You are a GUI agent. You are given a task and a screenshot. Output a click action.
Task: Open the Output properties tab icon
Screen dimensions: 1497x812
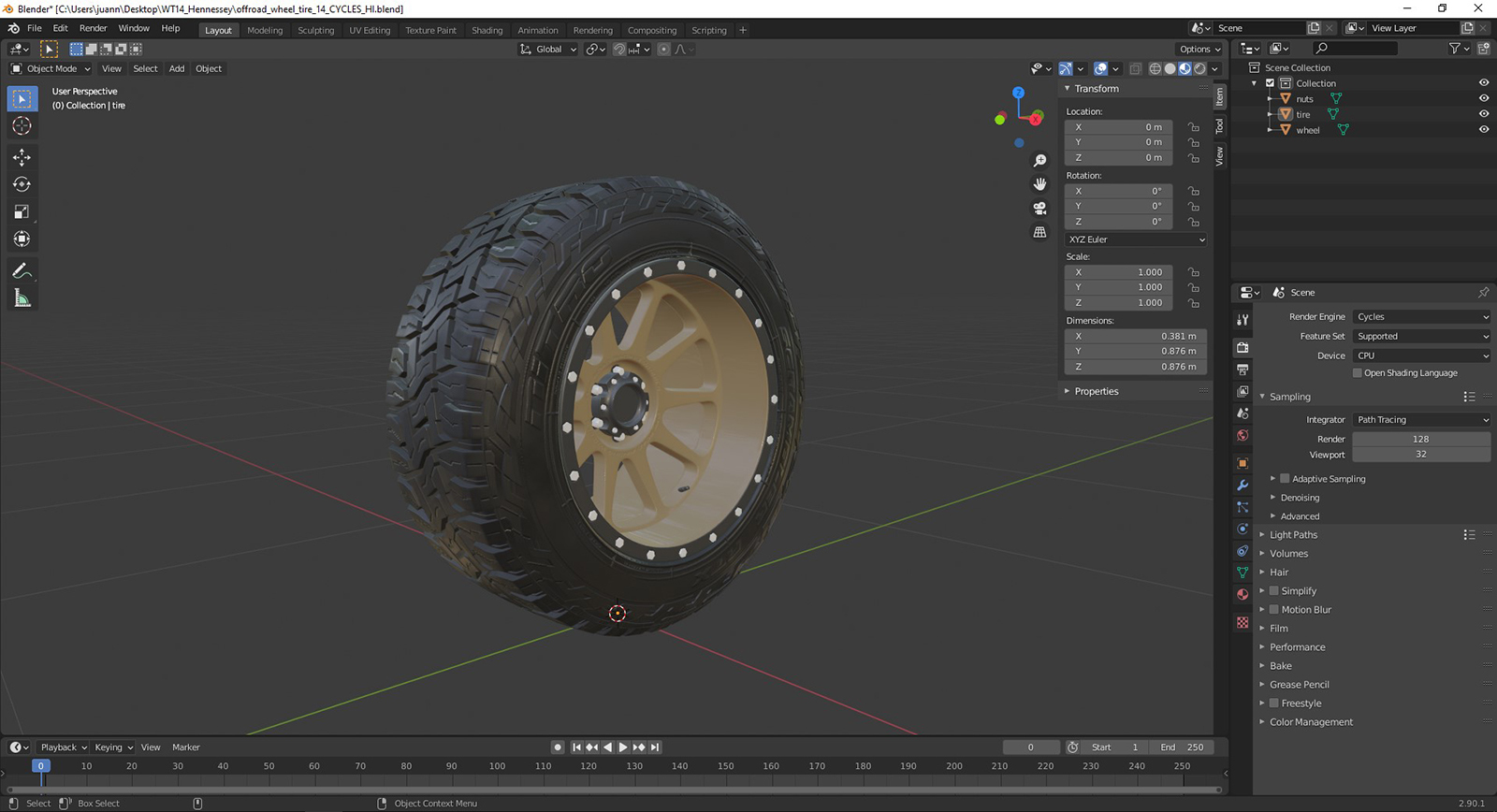click(1243, 370)
